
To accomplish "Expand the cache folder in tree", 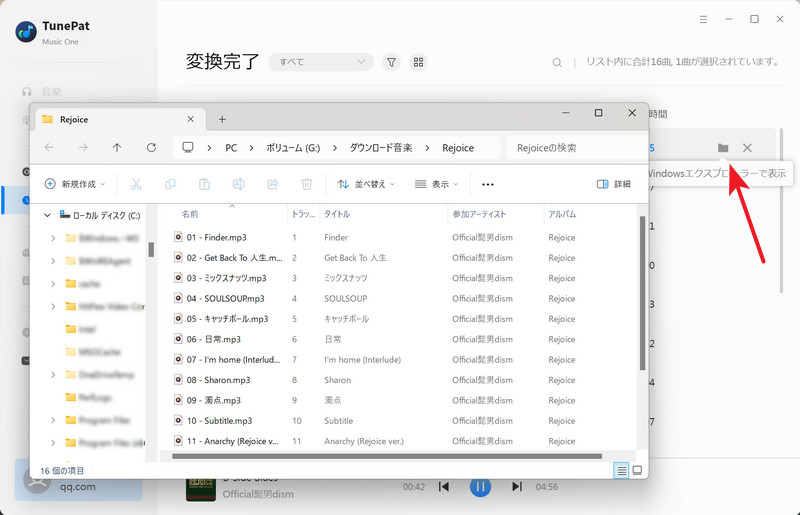I will click(x=53, y=283).
